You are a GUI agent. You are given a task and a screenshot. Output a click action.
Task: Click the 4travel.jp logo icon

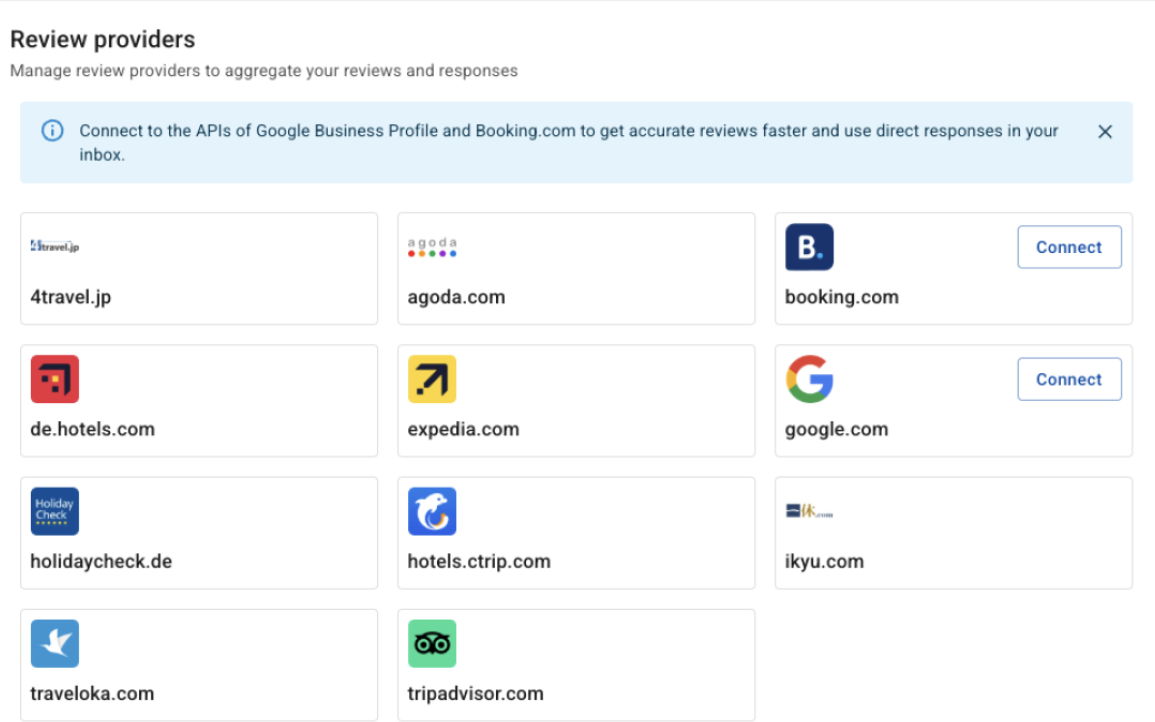[x=54, y=246]
